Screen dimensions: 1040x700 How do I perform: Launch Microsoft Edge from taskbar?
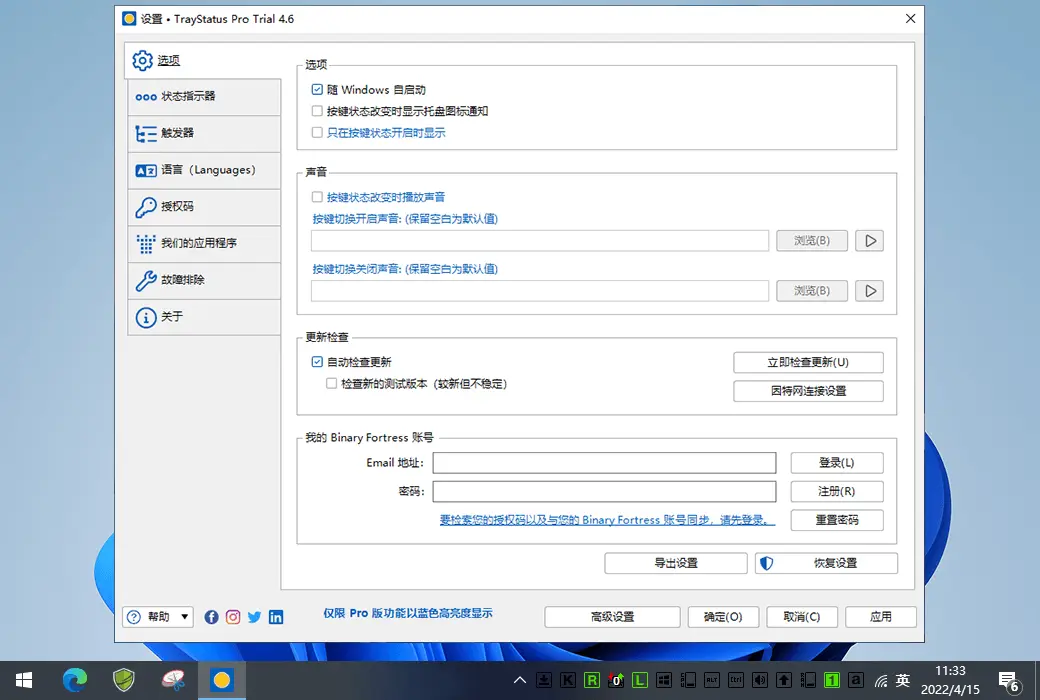(x=74, y=680)
